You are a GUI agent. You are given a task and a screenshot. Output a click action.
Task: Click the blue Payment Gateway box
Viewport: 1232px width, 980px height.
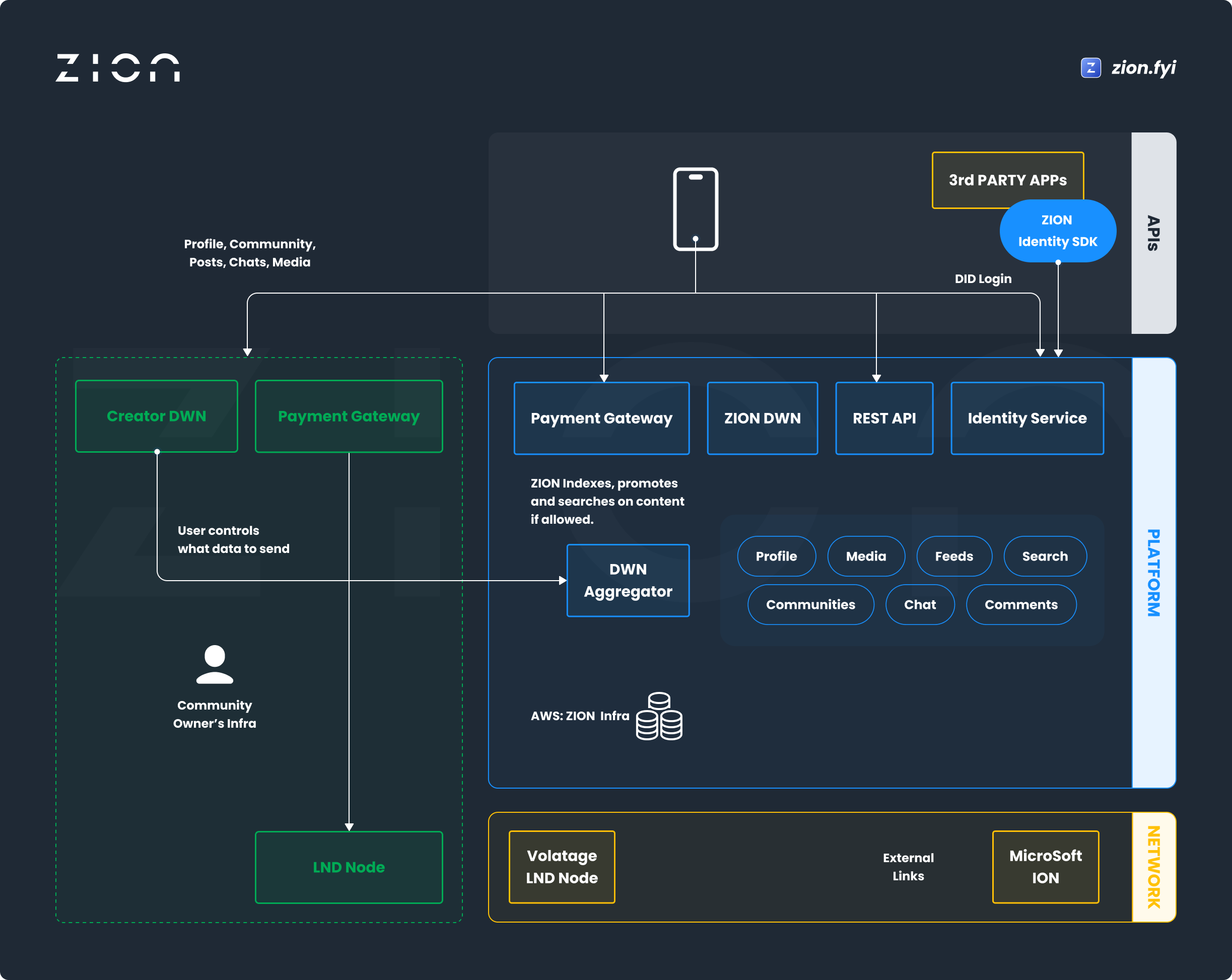point(602,418)
